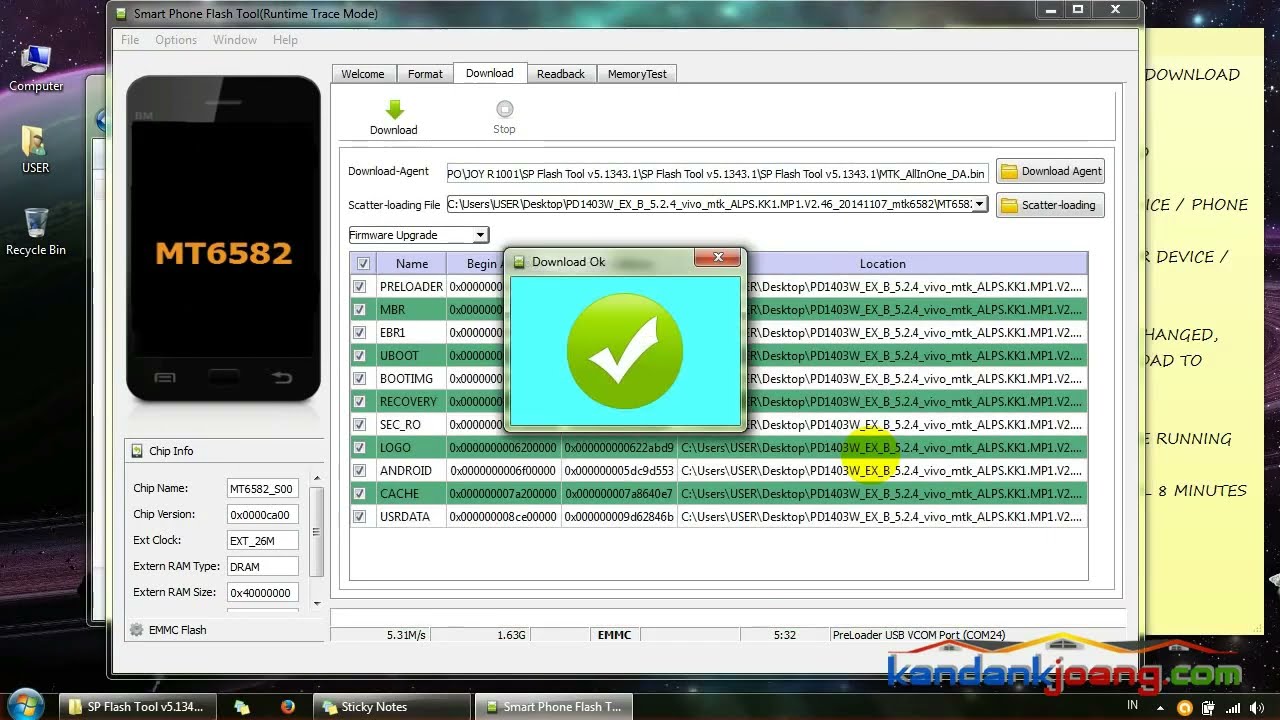Click the Stop icon in toolbar
The height and width of the screenshot is (720, 1280).
[504, 109]
